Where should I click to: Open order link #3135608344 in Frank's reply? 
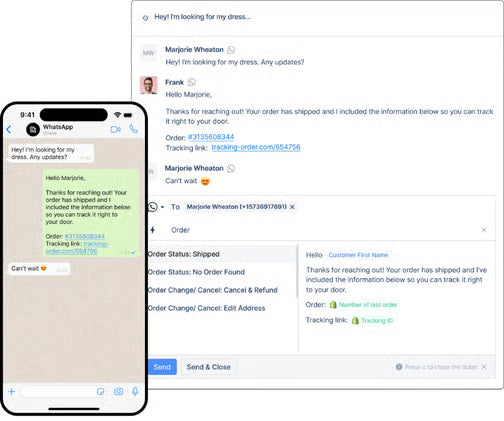[211, 137]
